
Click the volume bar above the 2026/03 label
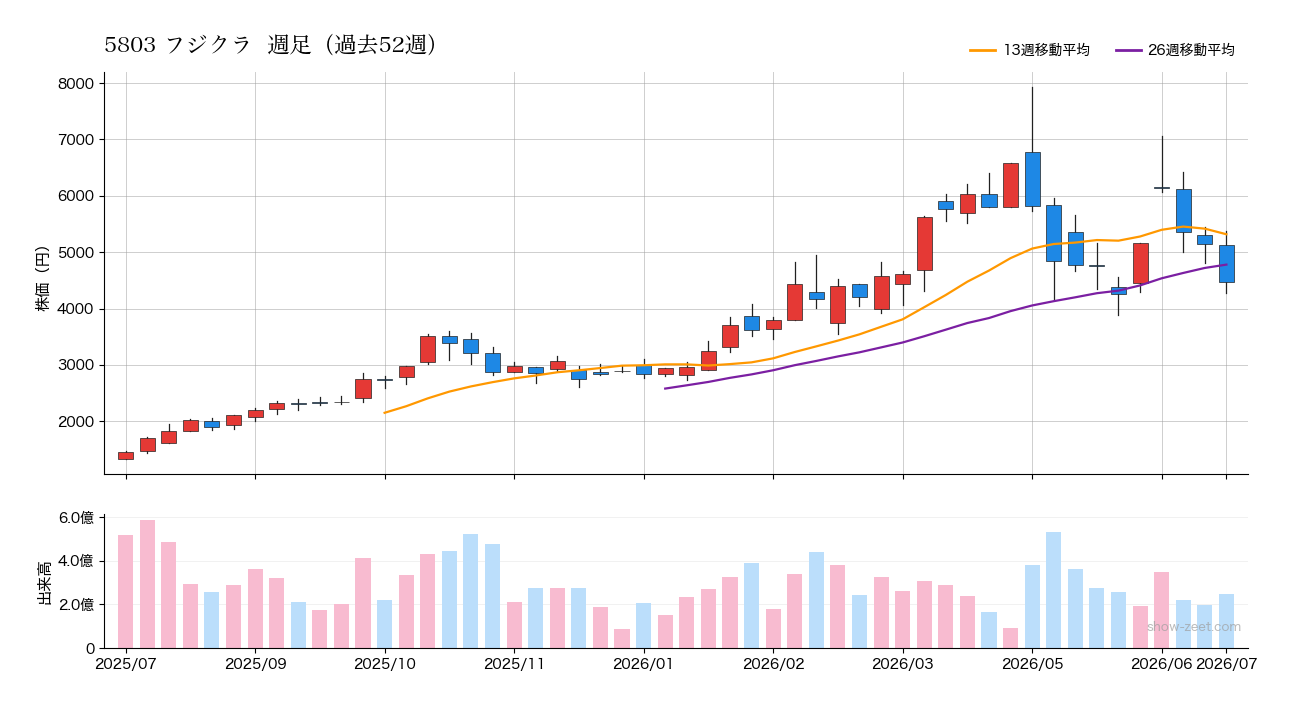(903, 620)
